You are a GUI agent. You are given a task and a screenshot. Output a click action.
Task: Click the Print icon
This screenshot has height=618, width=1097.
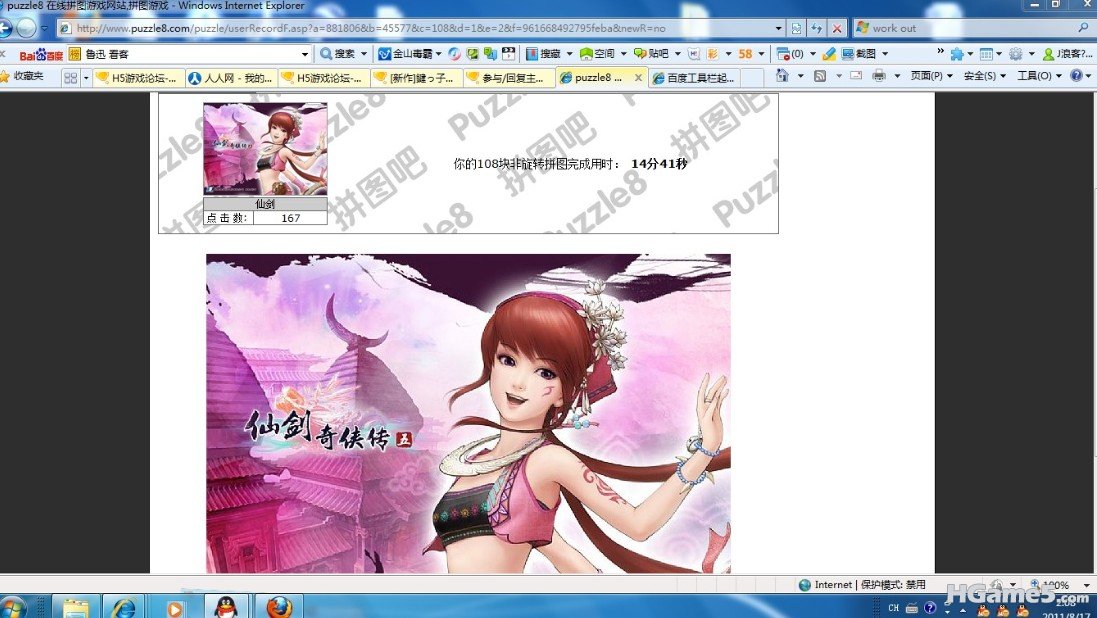coord(879,76)
